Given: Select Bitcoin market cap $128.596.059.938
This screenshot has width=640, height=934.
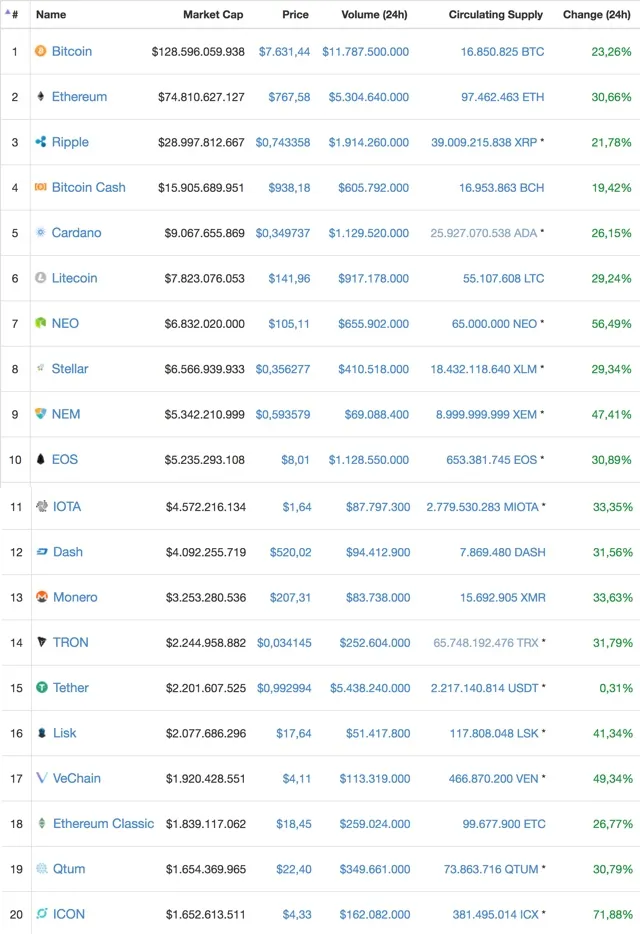Looking at the screenshot, I should [x=198, y=52].
